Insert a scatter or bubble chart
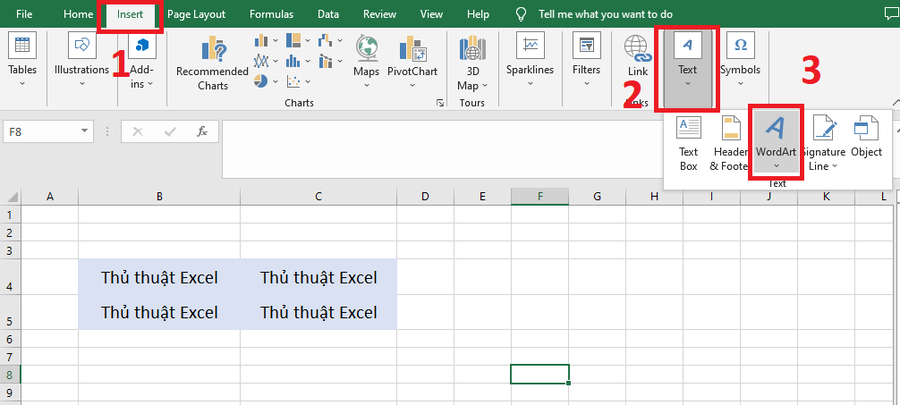 point(293,81)
